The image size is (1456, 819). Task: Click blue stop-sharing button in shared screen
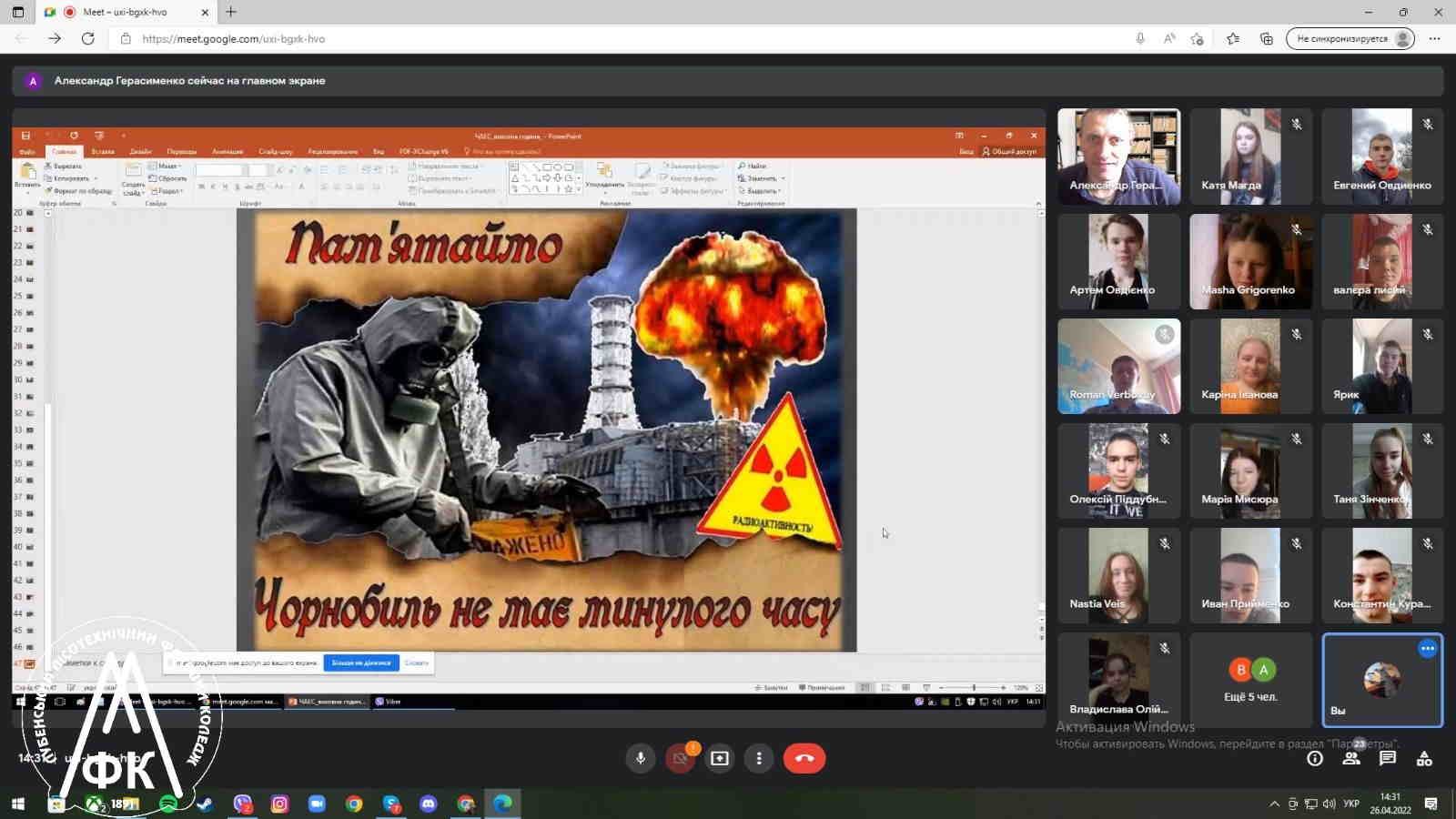pos(361,662)
